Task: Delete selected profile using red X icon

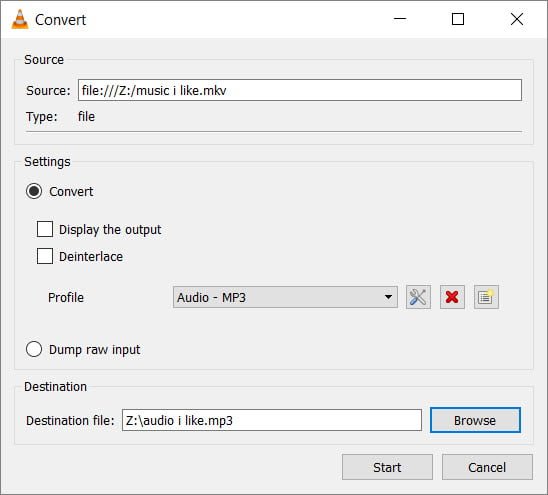Action: [x=452, y=297]
